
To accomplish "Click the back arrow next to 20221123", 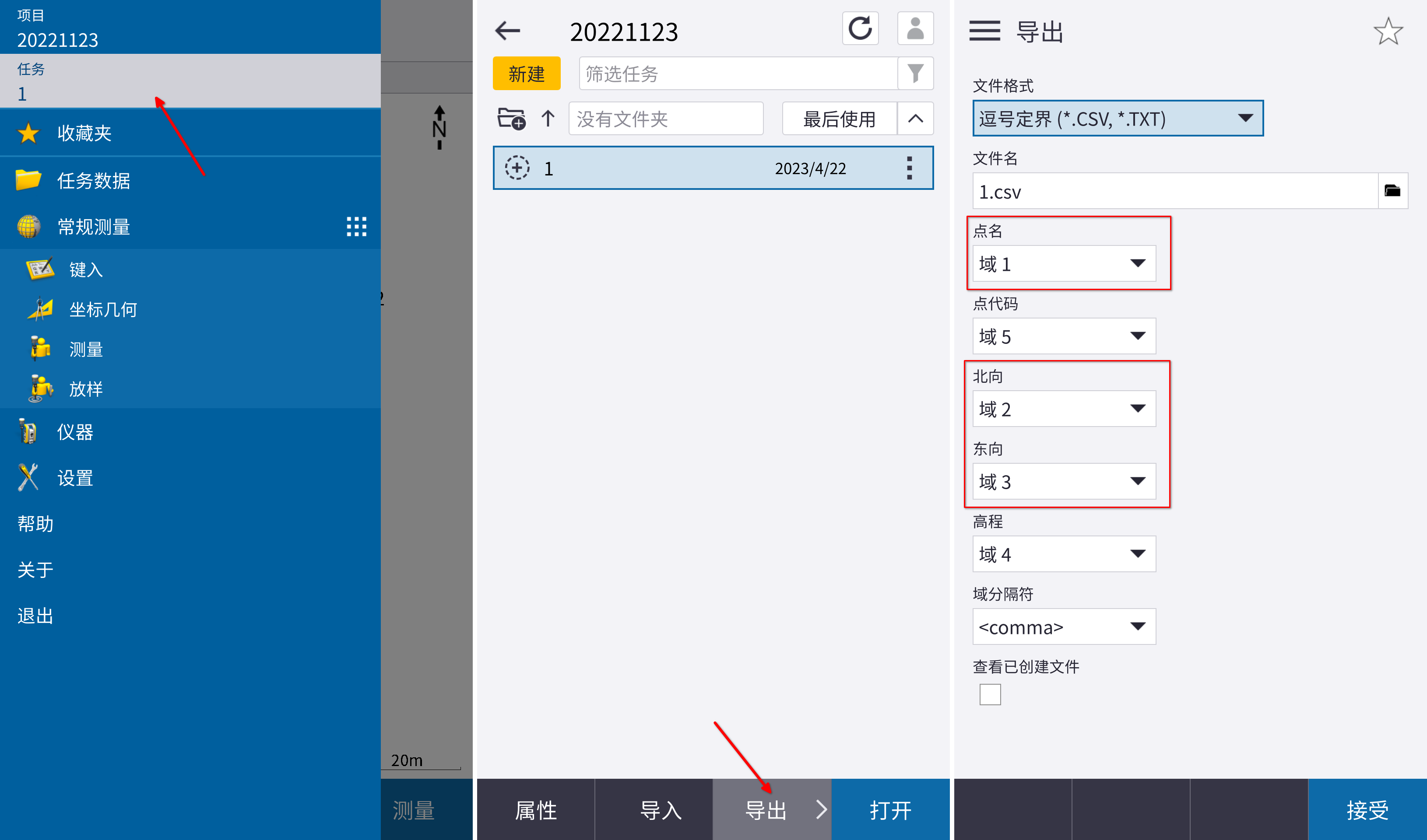I will 507,31.
